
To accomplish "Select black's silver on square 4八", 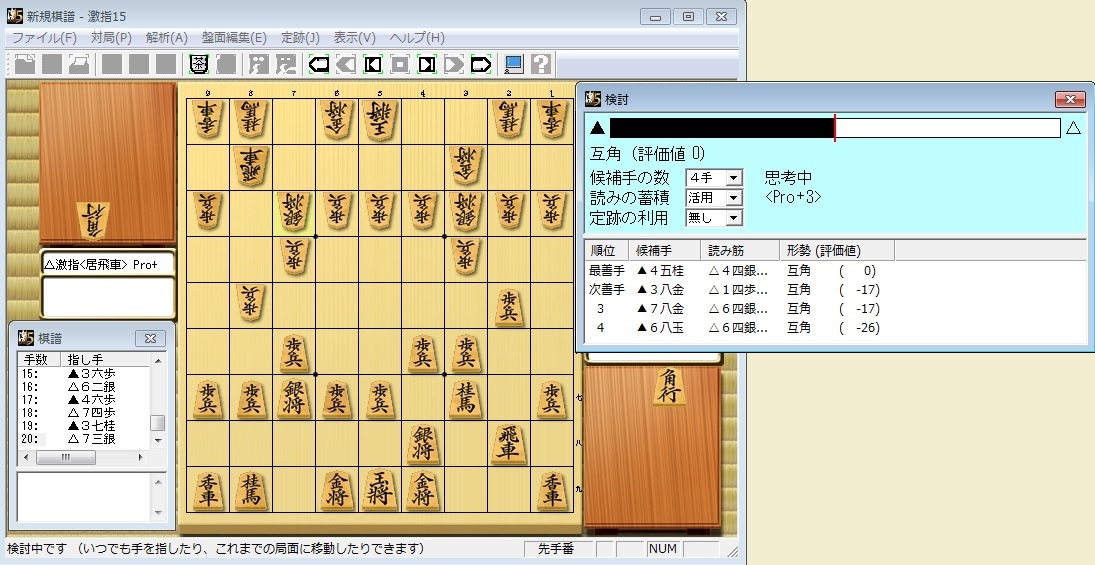I will [x=422, y=443].
